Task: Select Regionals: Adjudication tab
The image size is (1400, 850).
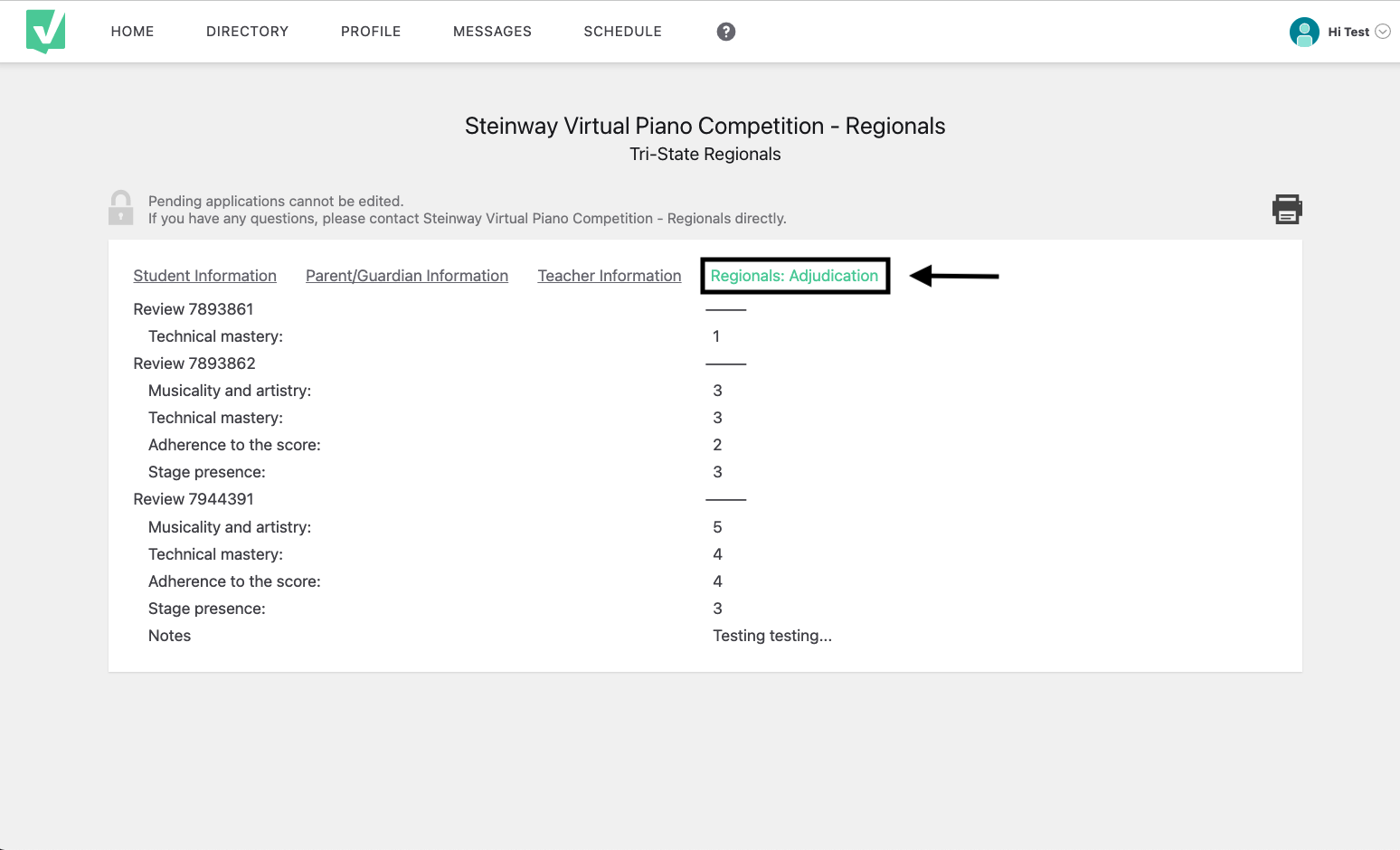Action: (x=795, y=276)
